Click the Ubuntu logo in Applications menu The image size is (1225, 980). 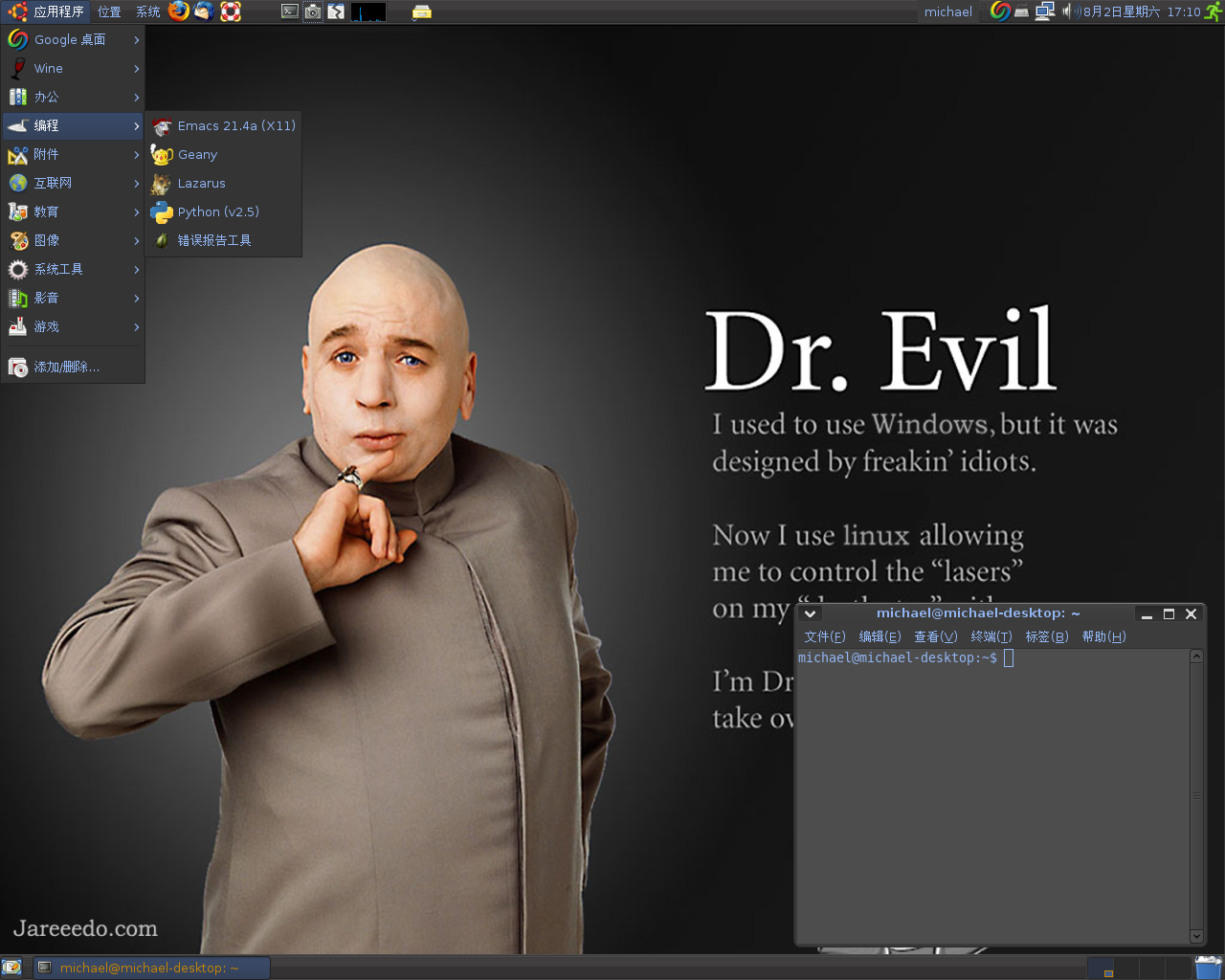tap(17, 11)
